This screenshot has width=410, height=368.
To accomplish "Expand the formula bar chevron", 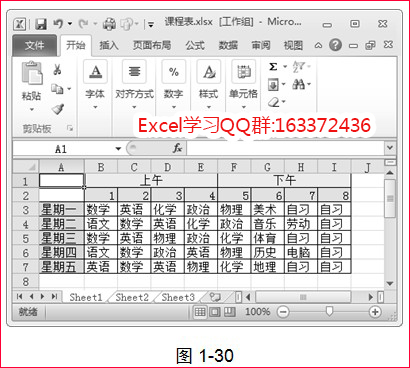I will [390, 147].
